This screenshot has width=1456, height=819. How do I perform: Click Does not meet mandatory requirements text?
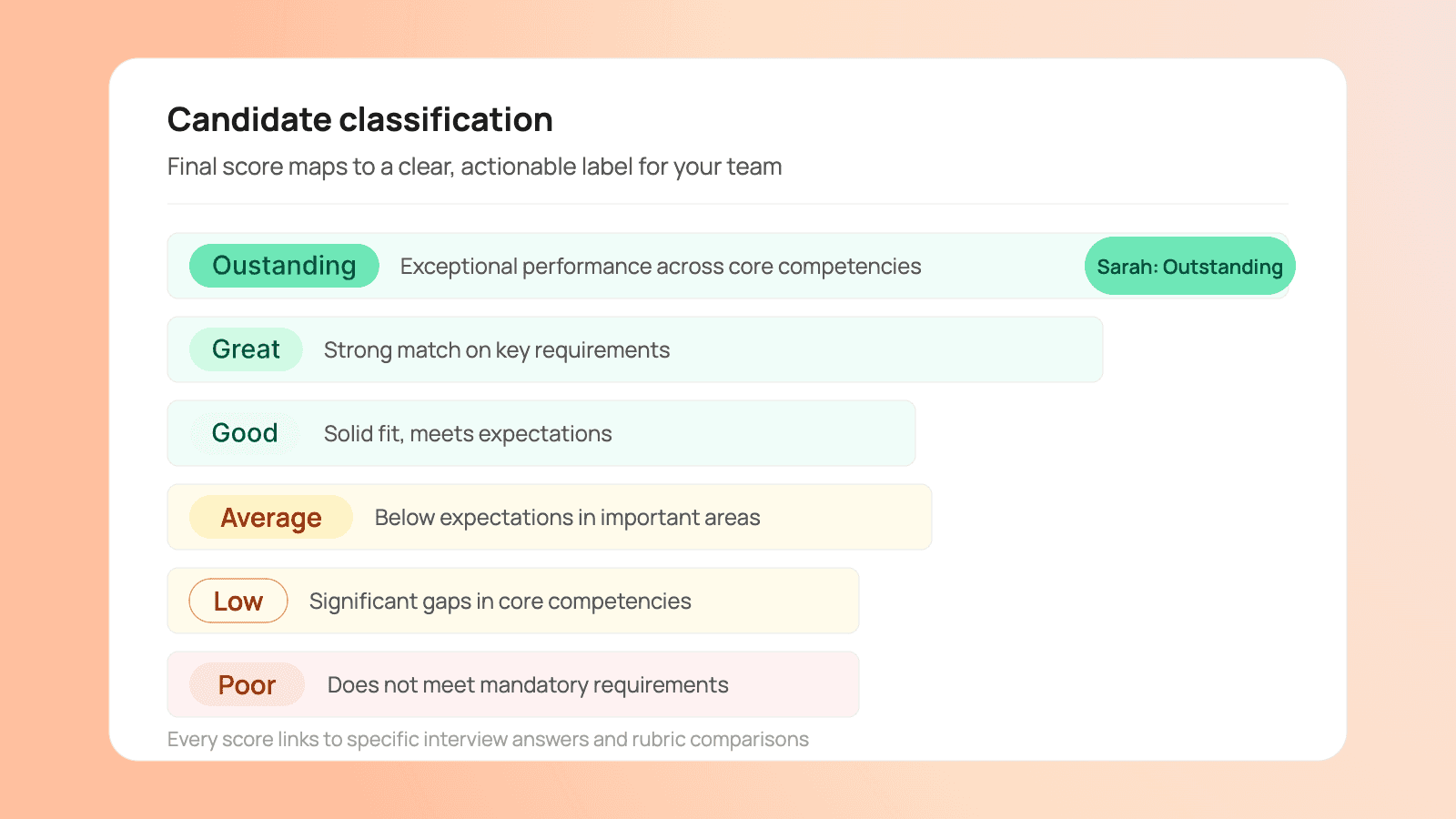[x=528, y=685]
